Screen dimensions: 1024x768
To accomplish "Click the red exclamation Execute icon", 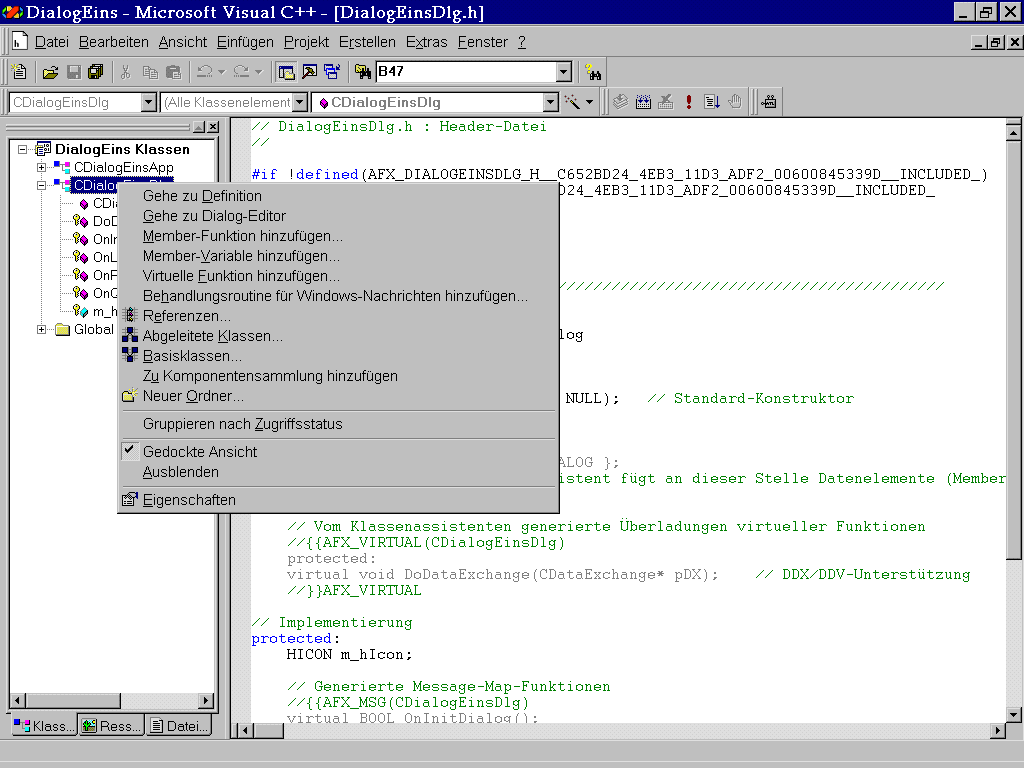I will pyautogui.click(x=688, y=102).
